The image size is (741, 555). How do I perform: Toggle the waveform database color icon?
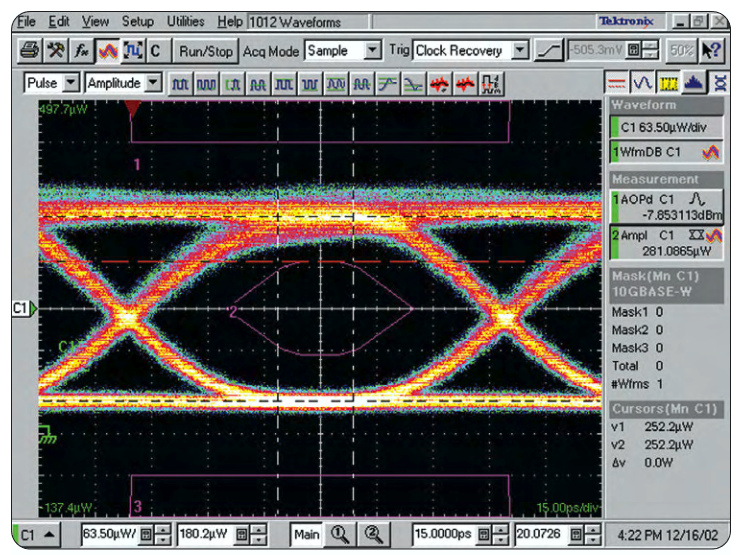click(105, 50)
